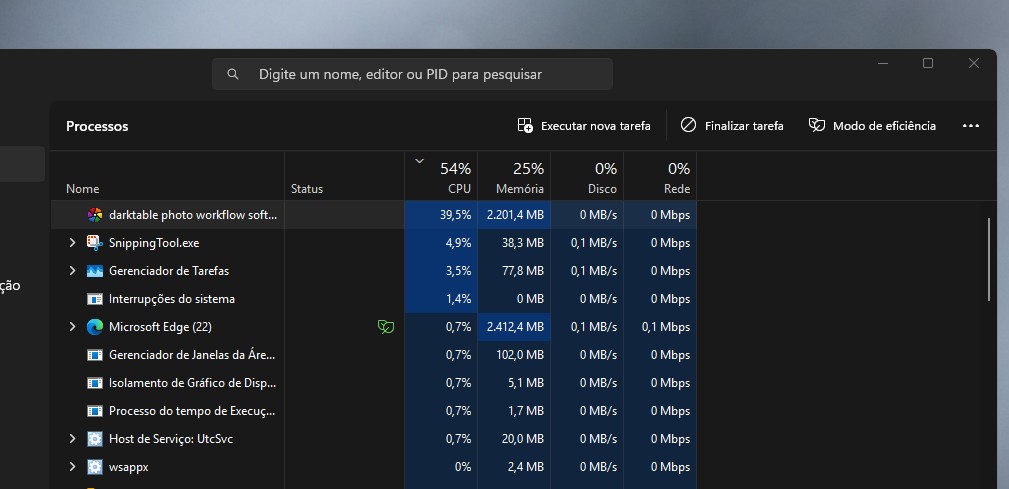Expand the SnippingTool.exe process group

tap(72, 243)
